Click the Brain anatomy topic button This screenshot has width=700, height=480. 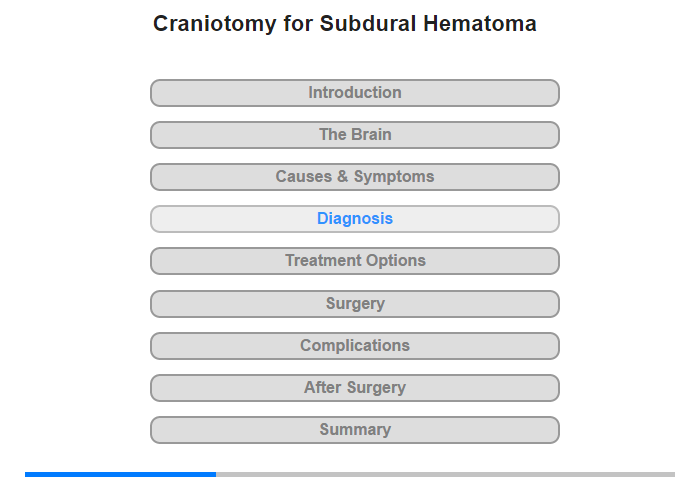[x=354, y=135]
